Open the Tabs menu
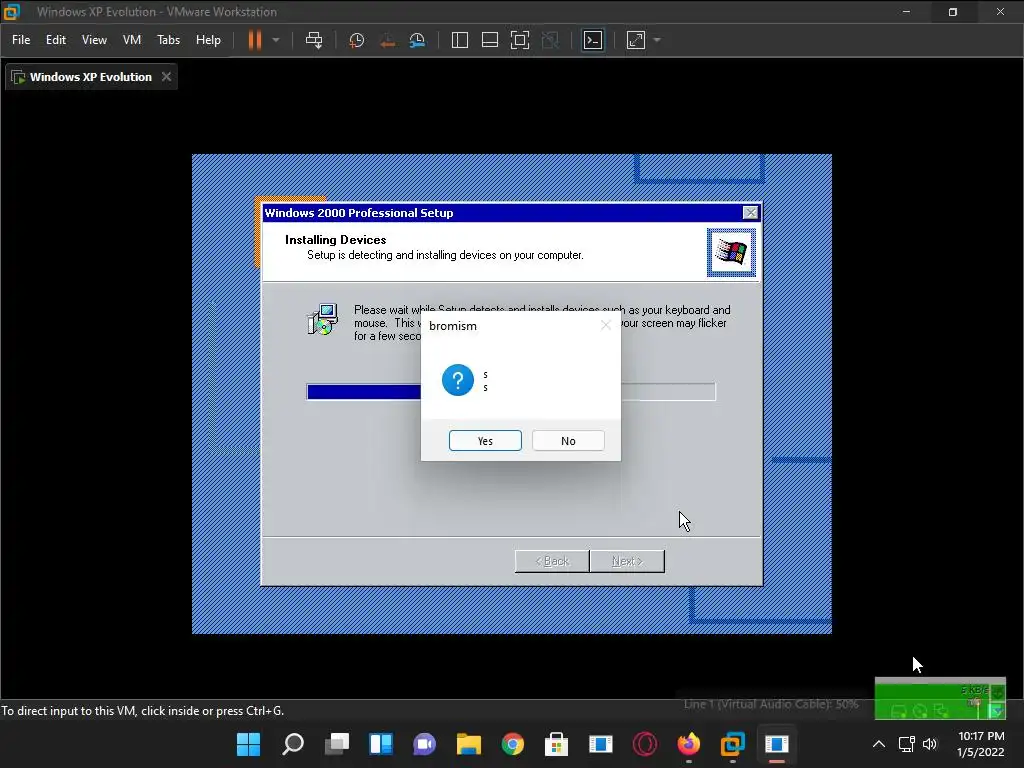The image size is (1024, 768). (x=168, y=40)
